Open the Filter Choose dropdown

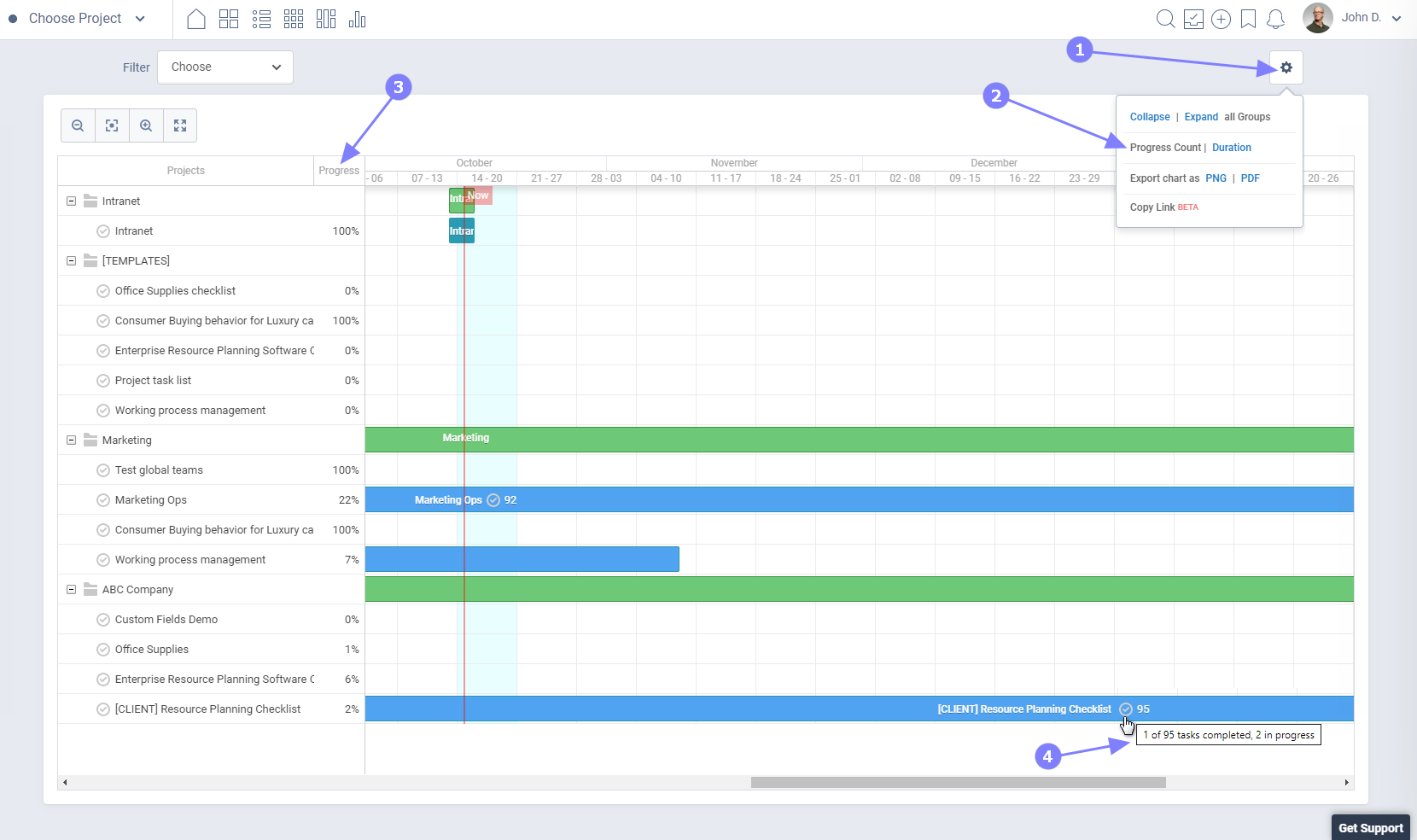(225, 67)
